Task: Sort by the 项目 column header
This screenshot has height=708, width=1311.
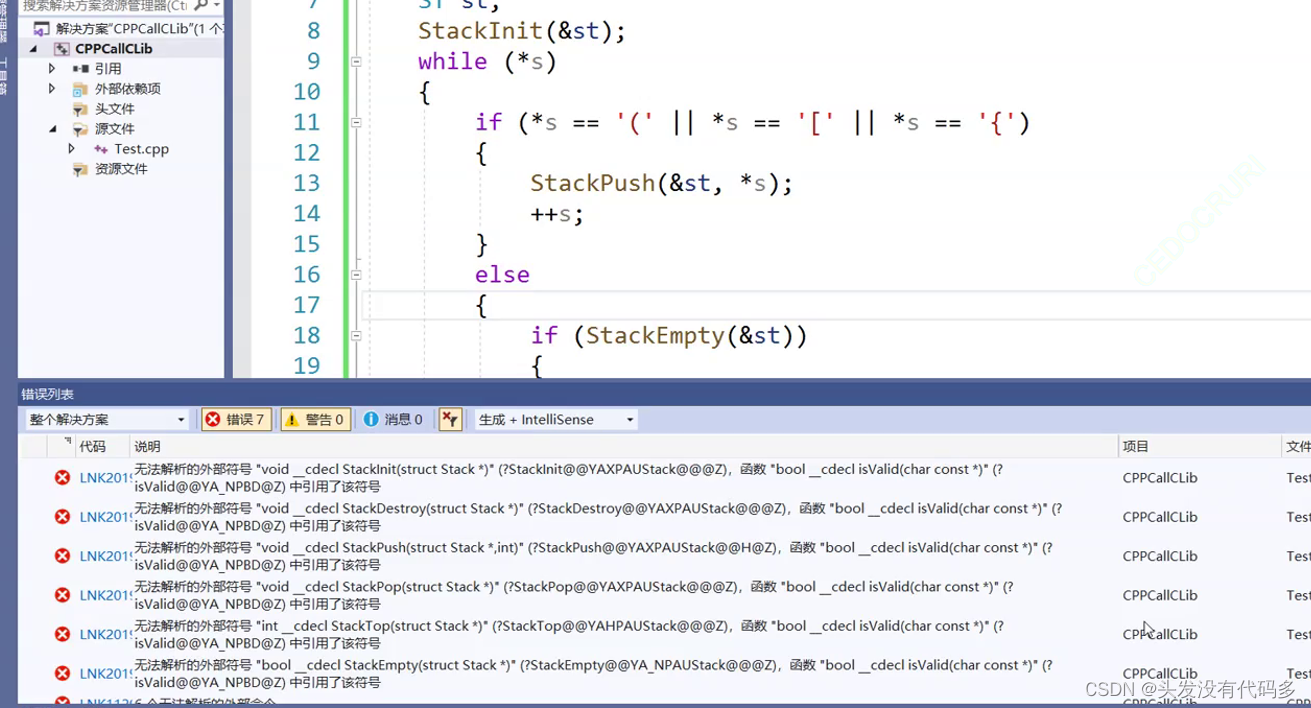Action: coord(1199,446)
